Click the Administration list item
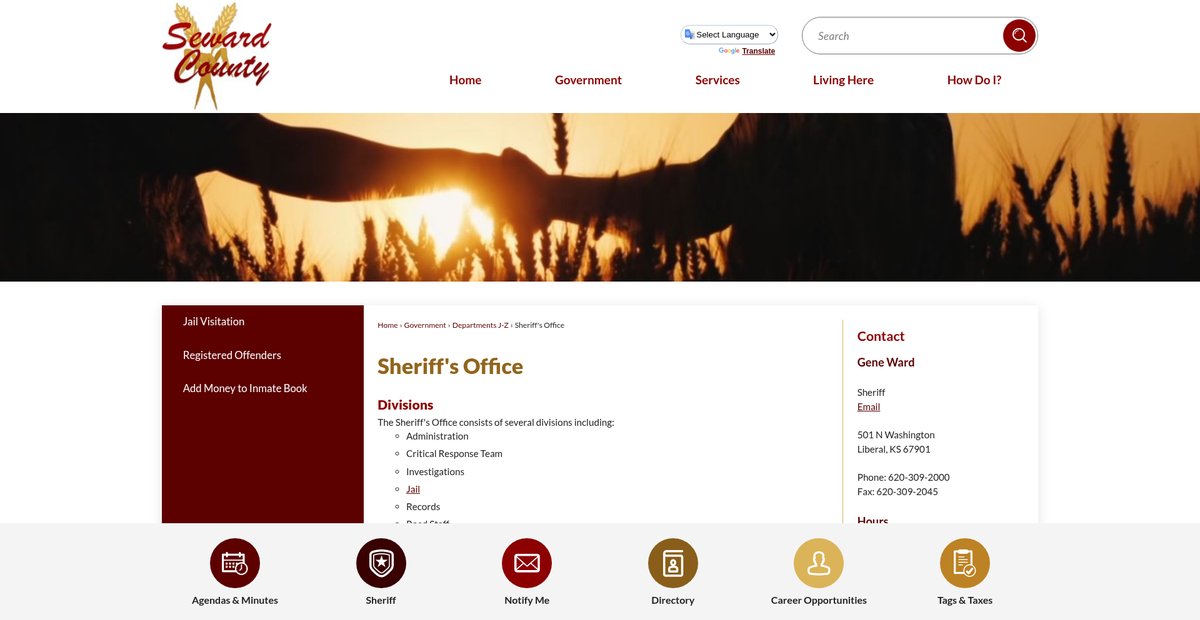 437,436
